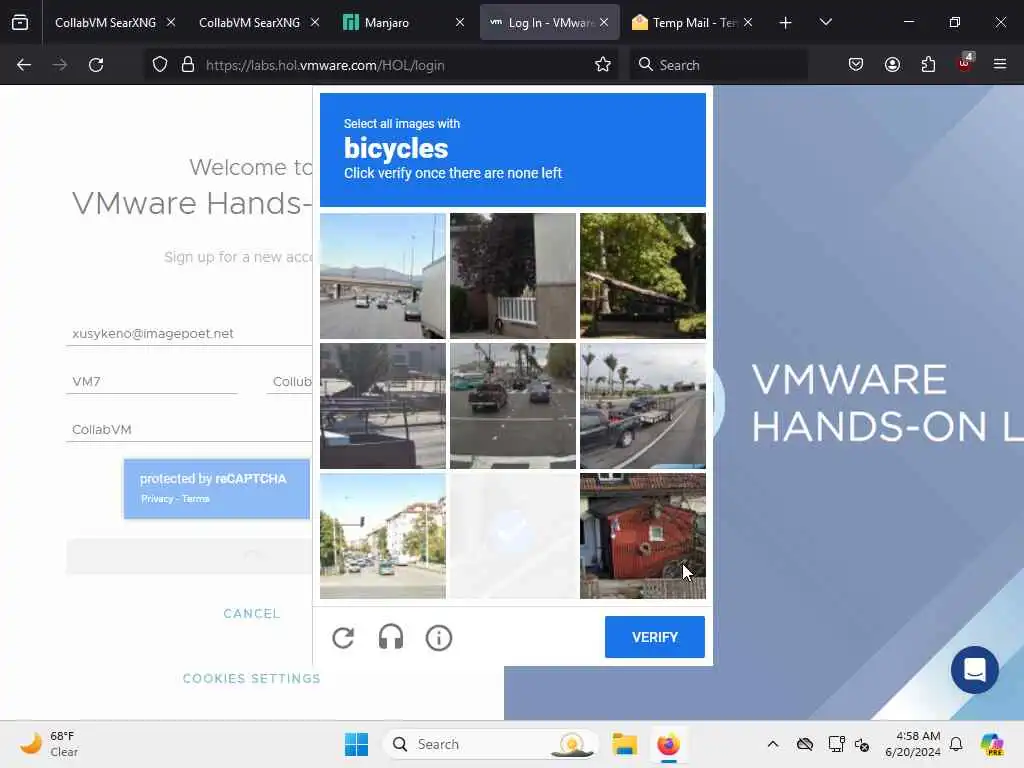Click the weather widget showing 68°F
1024x768 pixels.
(x=49, y=744)
